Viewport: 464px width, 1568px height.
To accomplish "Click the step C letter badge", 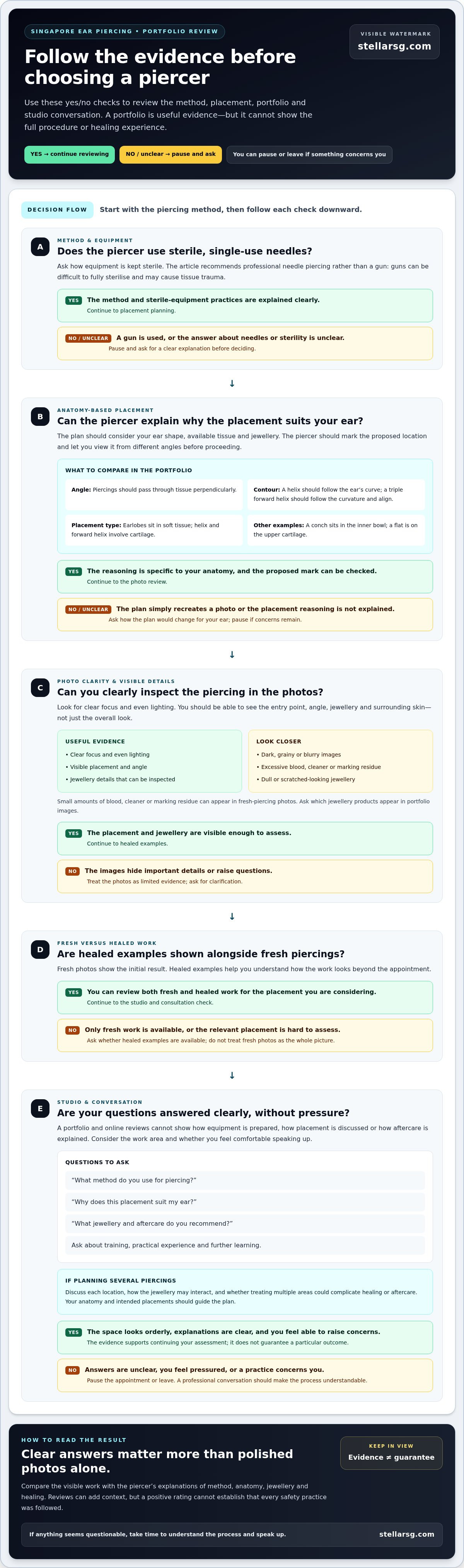I will [x=40, y=688].
